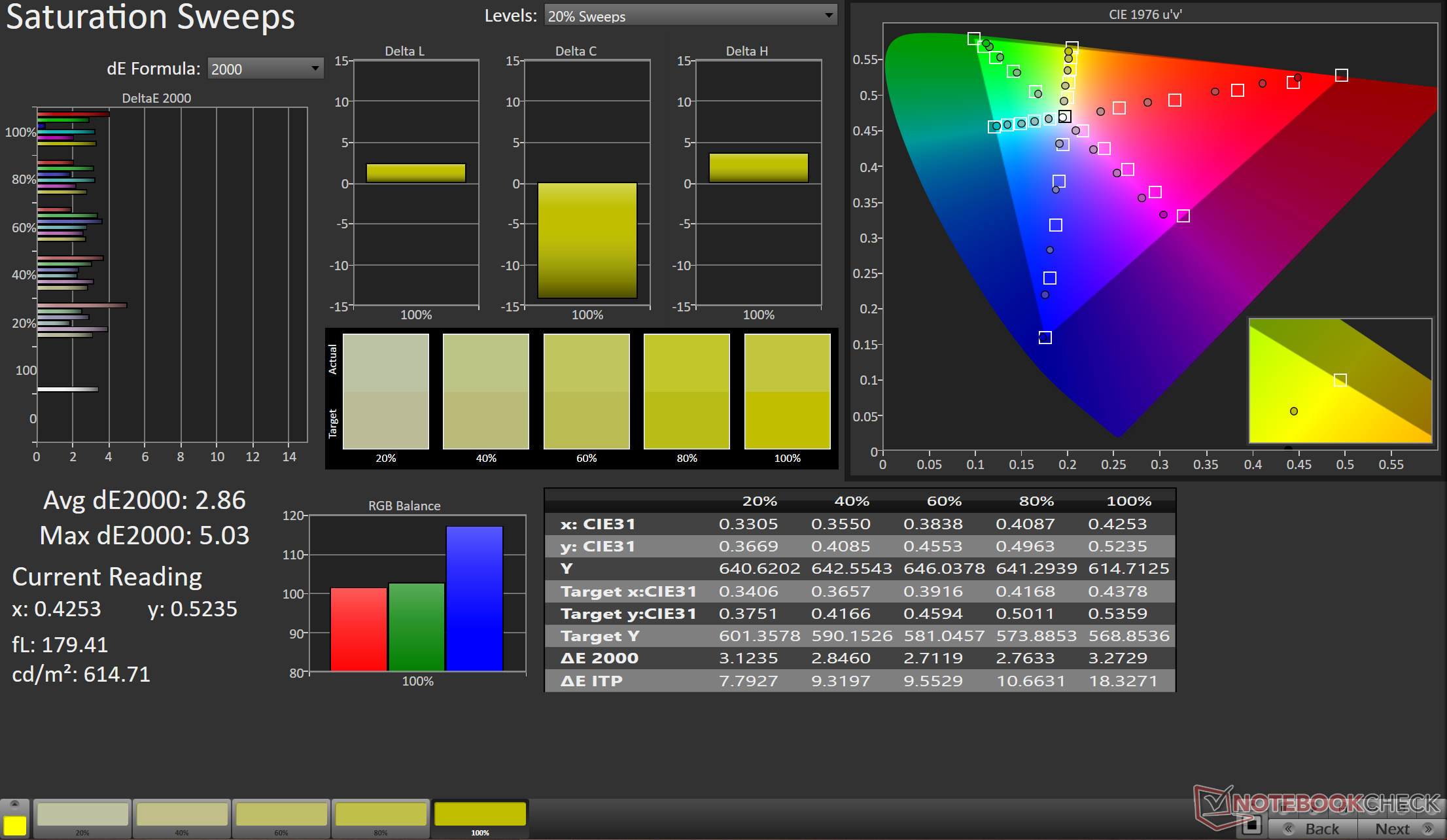
Task: Click the 20% actual/target comparison patch
Action: pos(385,391)
